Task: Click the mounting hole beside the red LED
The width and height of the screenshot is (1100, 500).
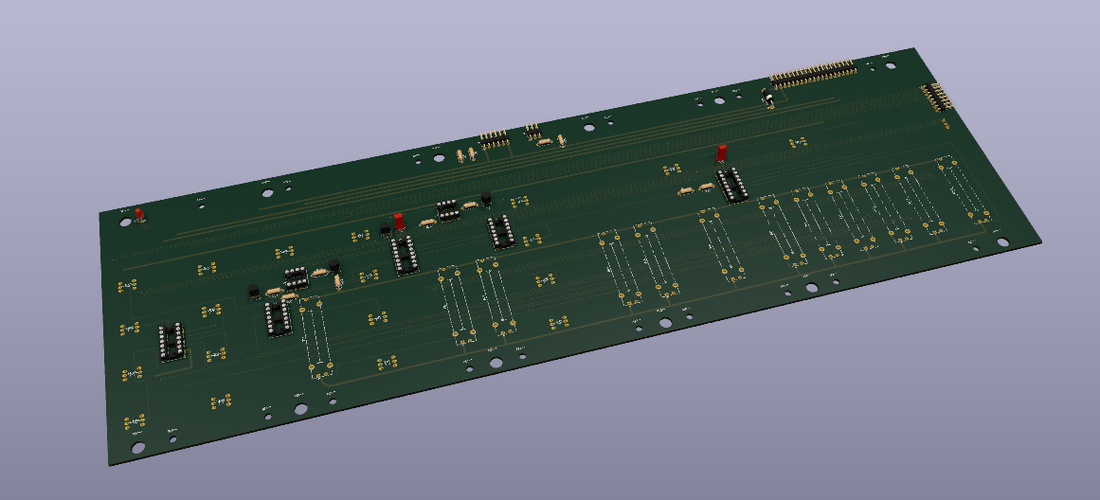Action: [126, 222]
